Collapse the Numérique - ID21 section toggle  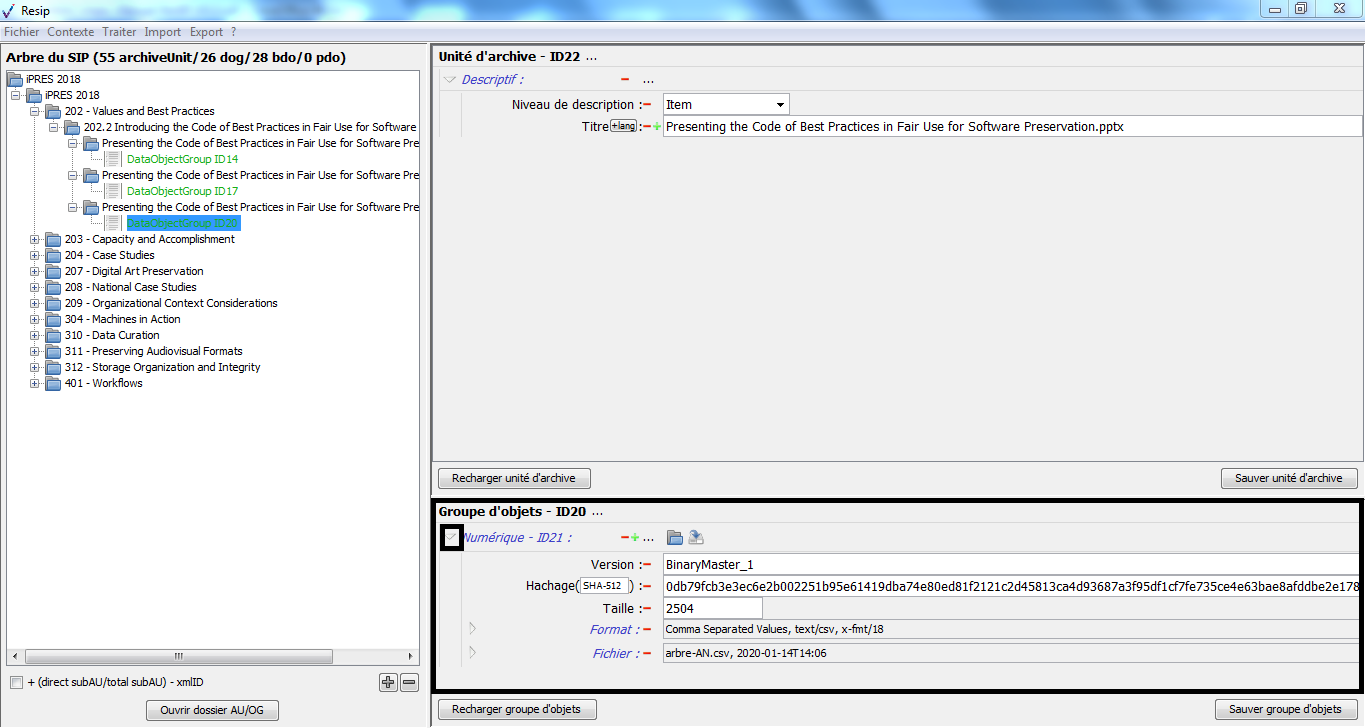451,538
